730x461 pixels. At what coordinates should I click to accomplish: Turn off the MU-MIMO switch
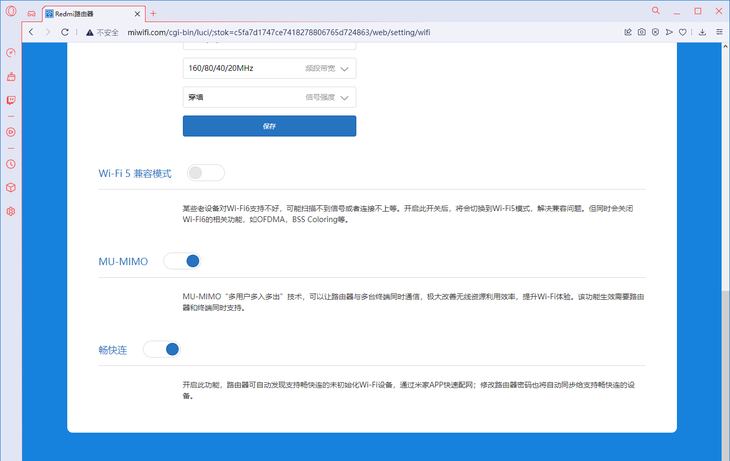point(182,261)
